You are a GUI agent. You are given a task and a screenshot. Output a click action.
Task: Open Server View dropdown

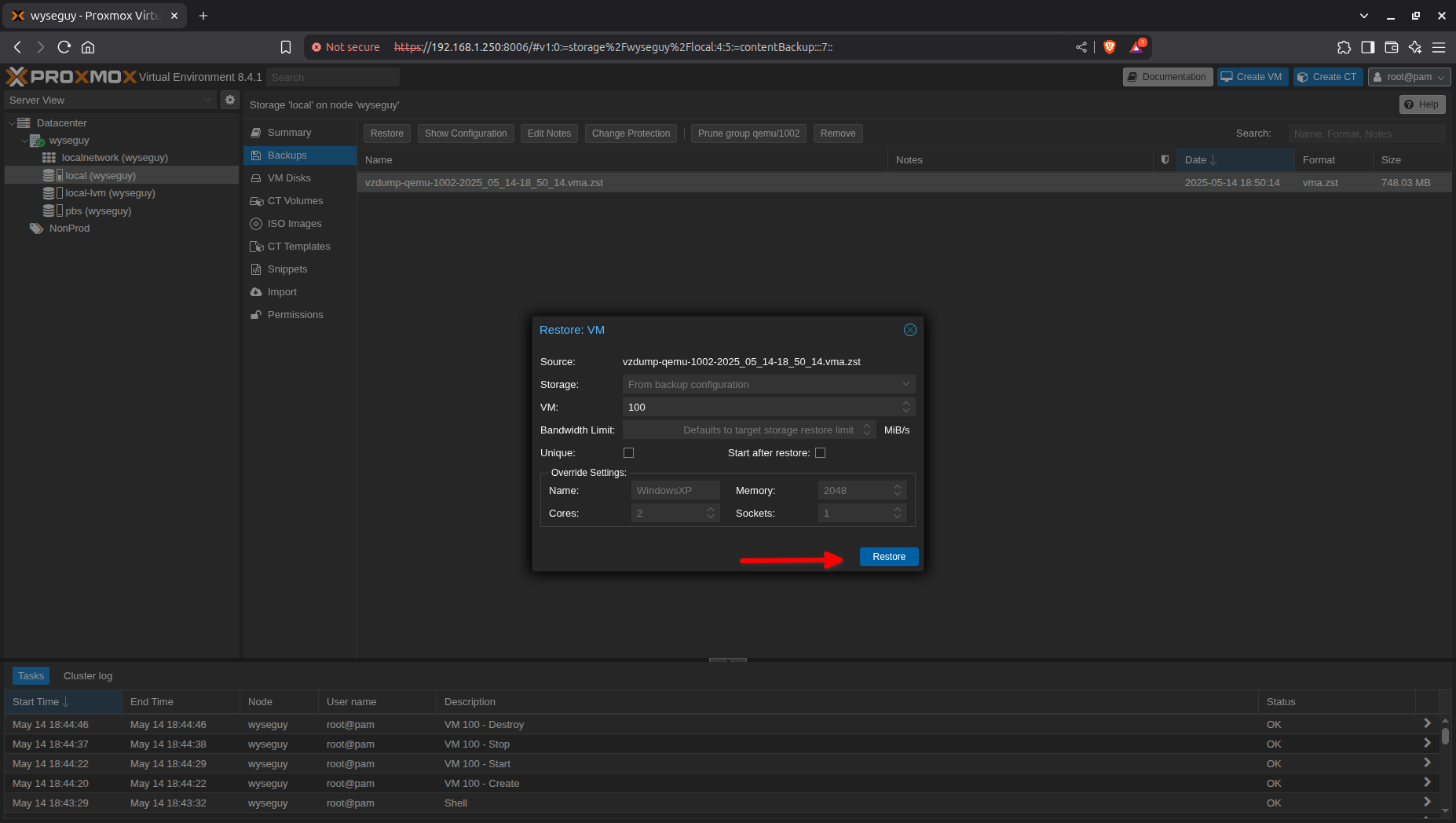(110, 101)
